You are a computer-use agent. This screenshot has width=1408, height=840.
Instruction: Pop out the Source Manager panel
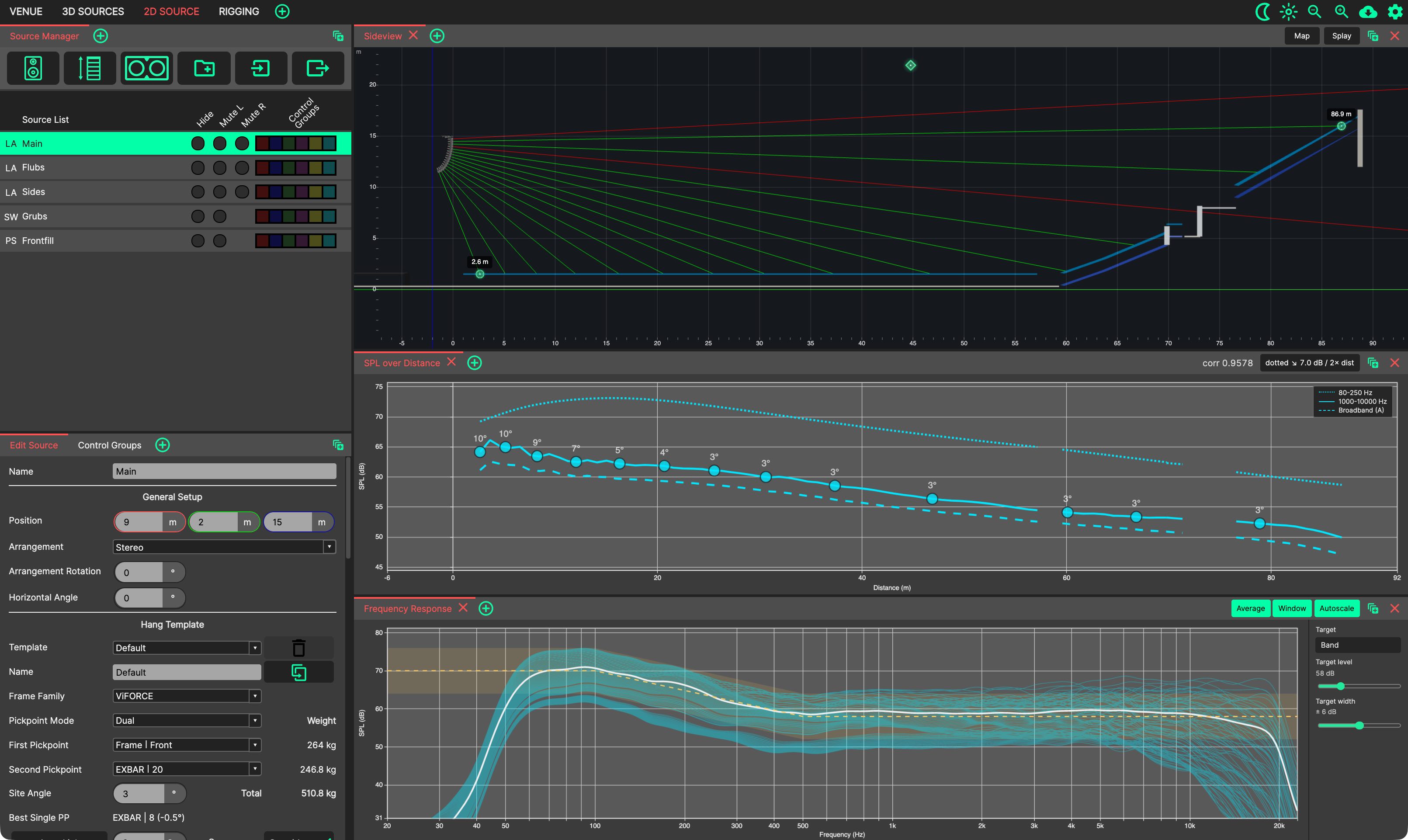click(x=338, y=36)
